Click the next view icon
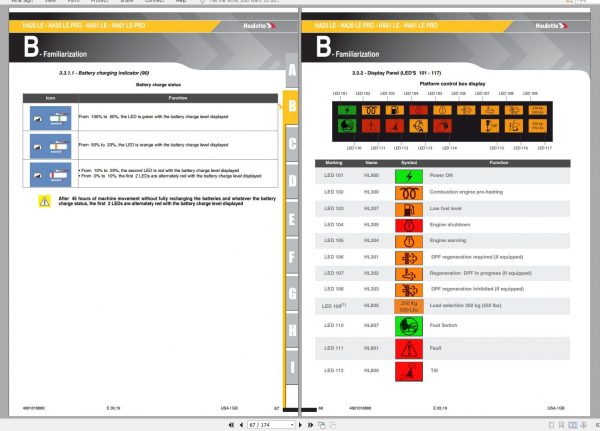This screenshot has width=600, height=431. tap(333, 425)
